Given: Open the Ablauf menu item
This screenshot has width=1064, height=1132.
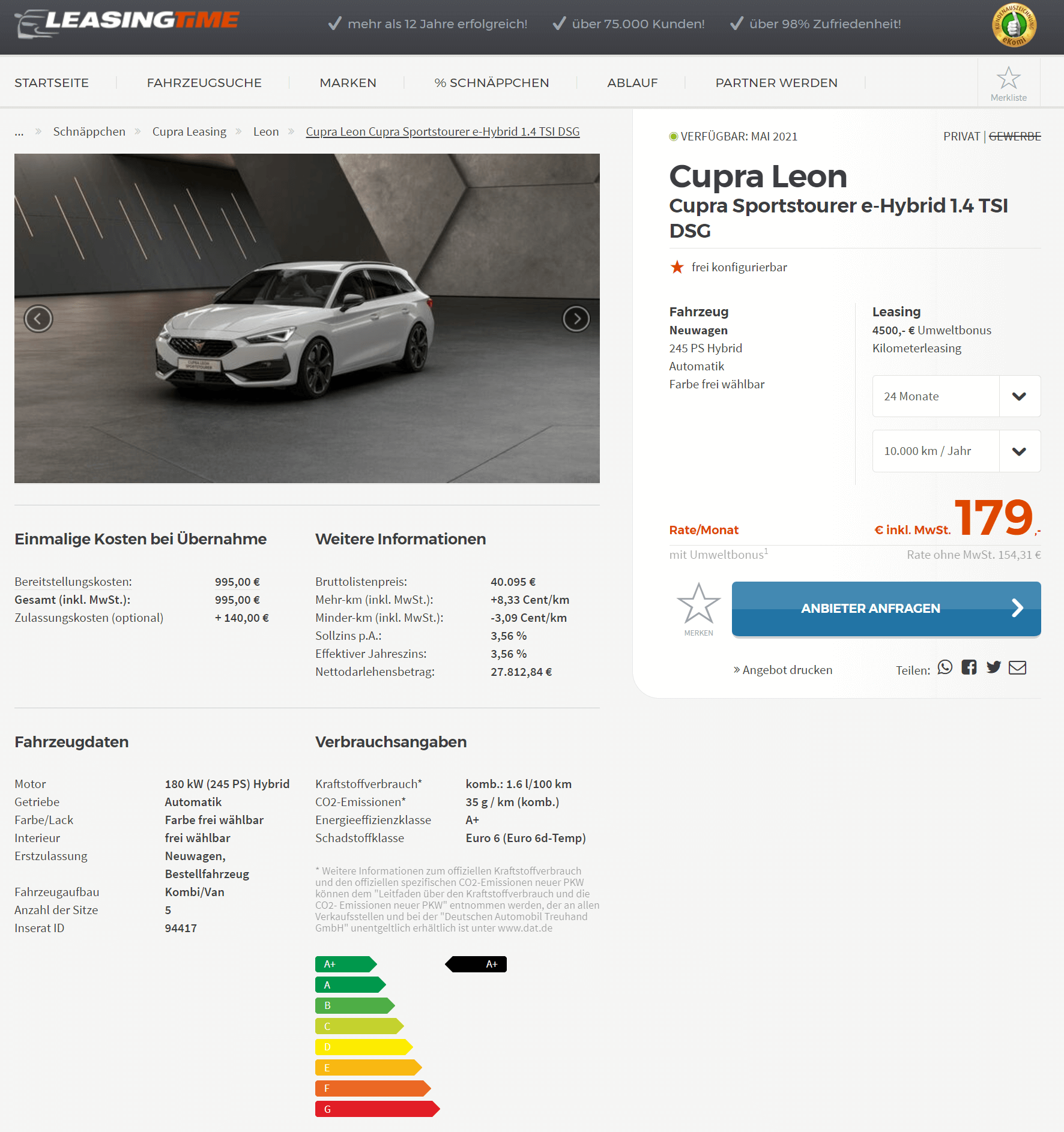Looking at the screenshot, I should click(632, 83).
